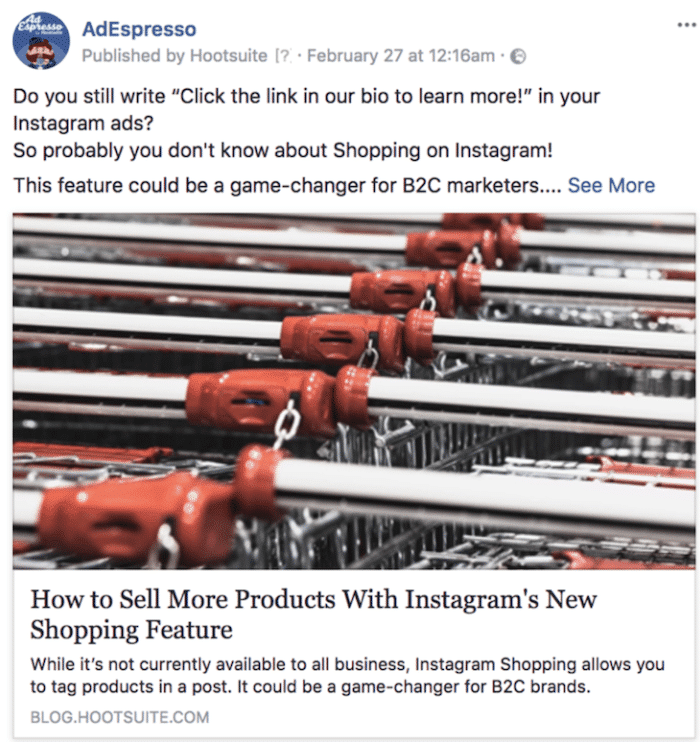Expand the post with See More
This screenshot has height=742, width=700.
coord(611,186)
